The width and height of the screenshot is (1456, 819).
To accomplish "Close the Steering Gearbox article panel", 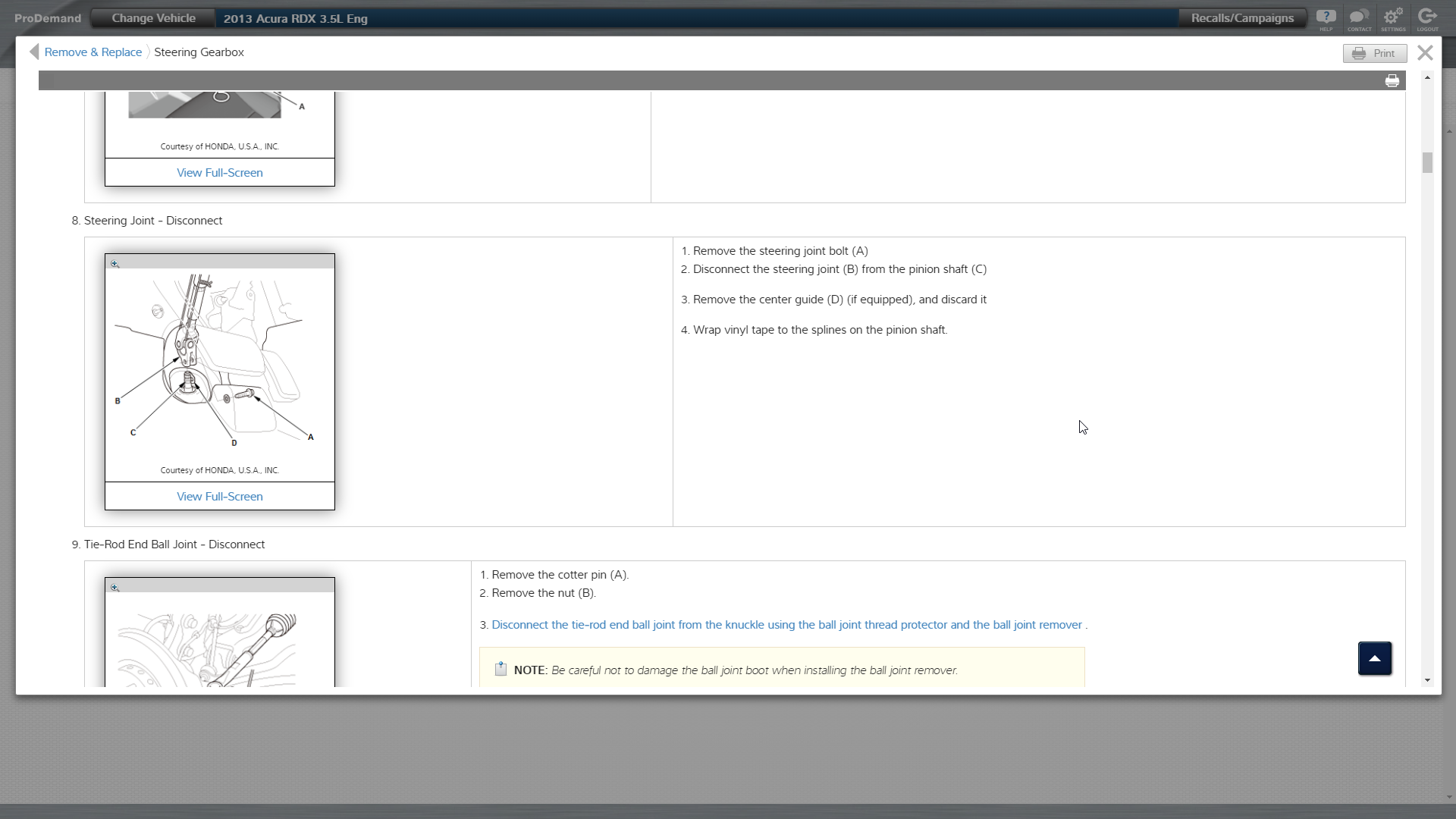I will pos(1425,52).
